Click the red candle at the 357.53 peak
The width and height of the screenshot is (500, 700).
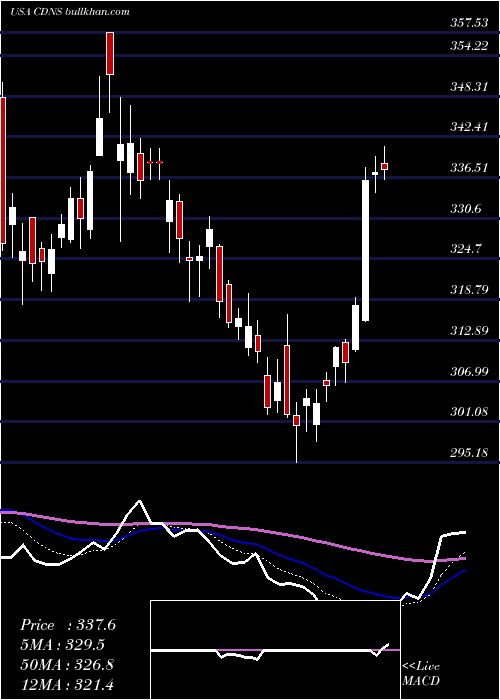pyautogui.click(x=110, y=53)
